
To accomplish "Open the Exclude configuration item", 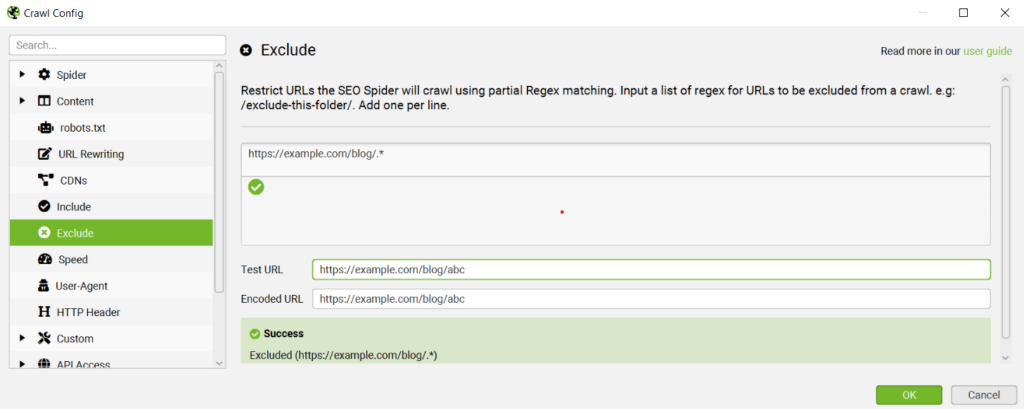I will [111, 233].
